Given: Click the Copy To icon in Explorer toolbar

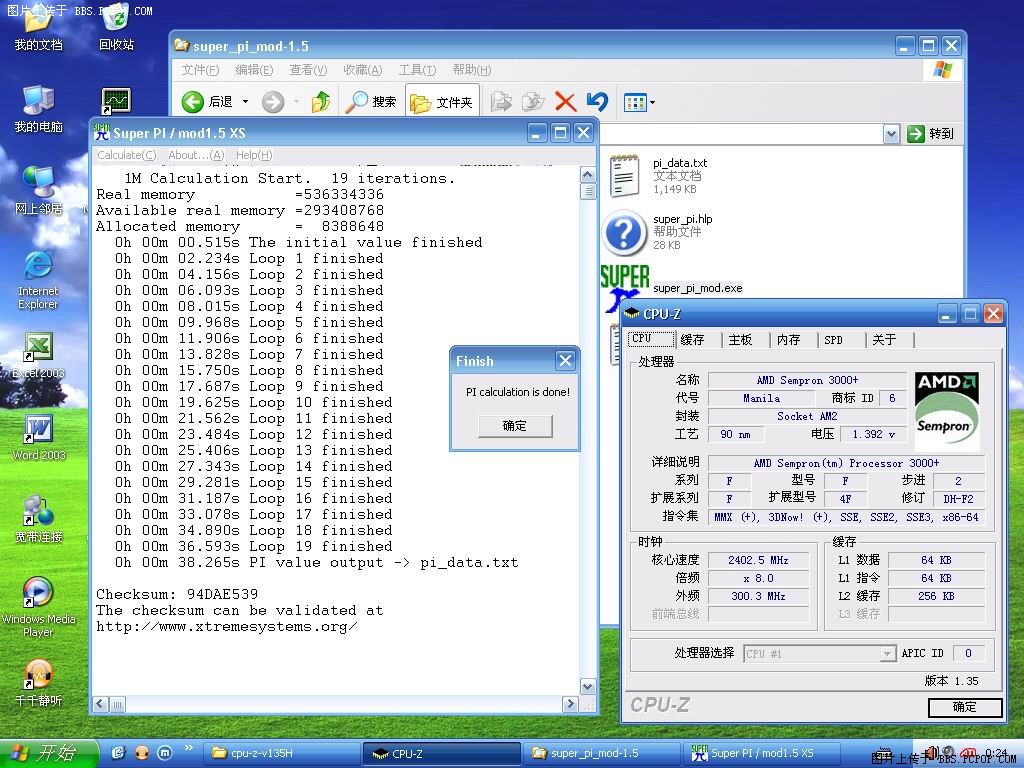Looking at the screenshot, I should [x=534, y=102].
